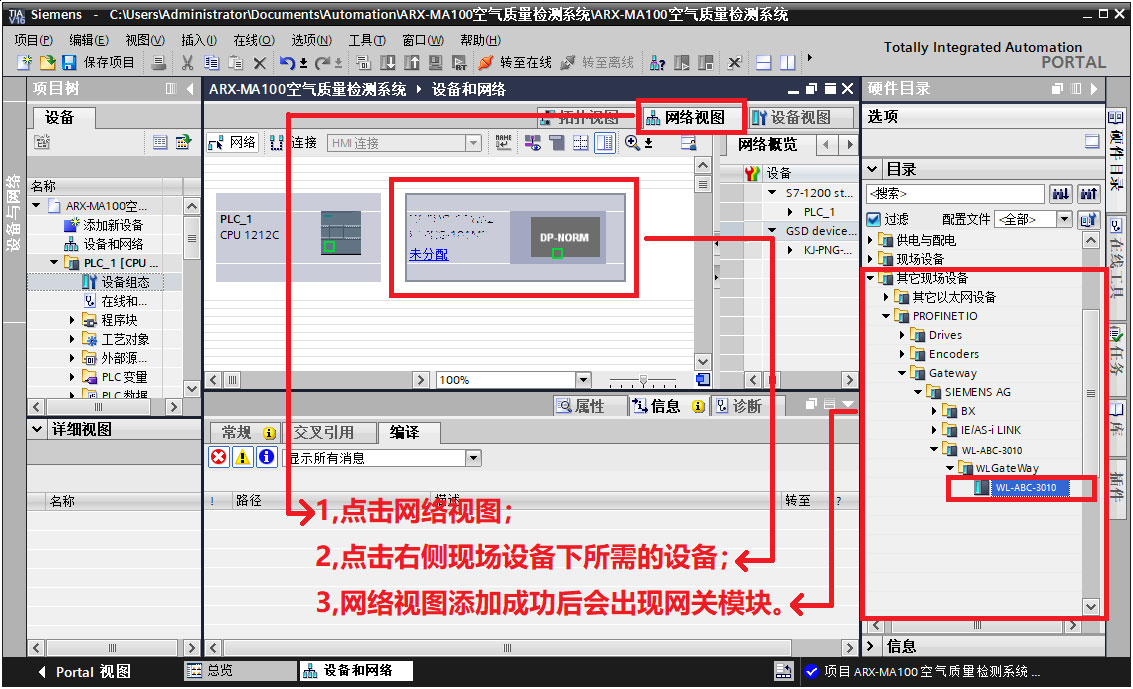Switch to 常规 general tab

[x=248, y=432]
